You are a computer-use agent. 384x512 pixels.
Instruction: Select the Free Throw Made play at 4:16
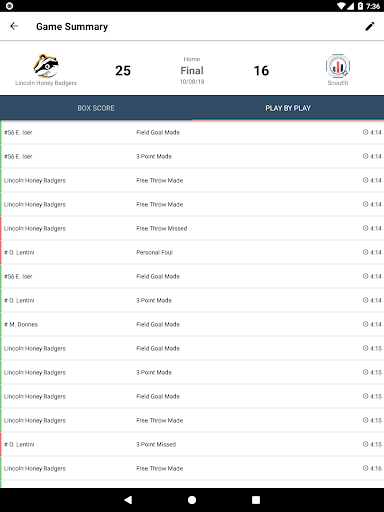tap(192, 468)
